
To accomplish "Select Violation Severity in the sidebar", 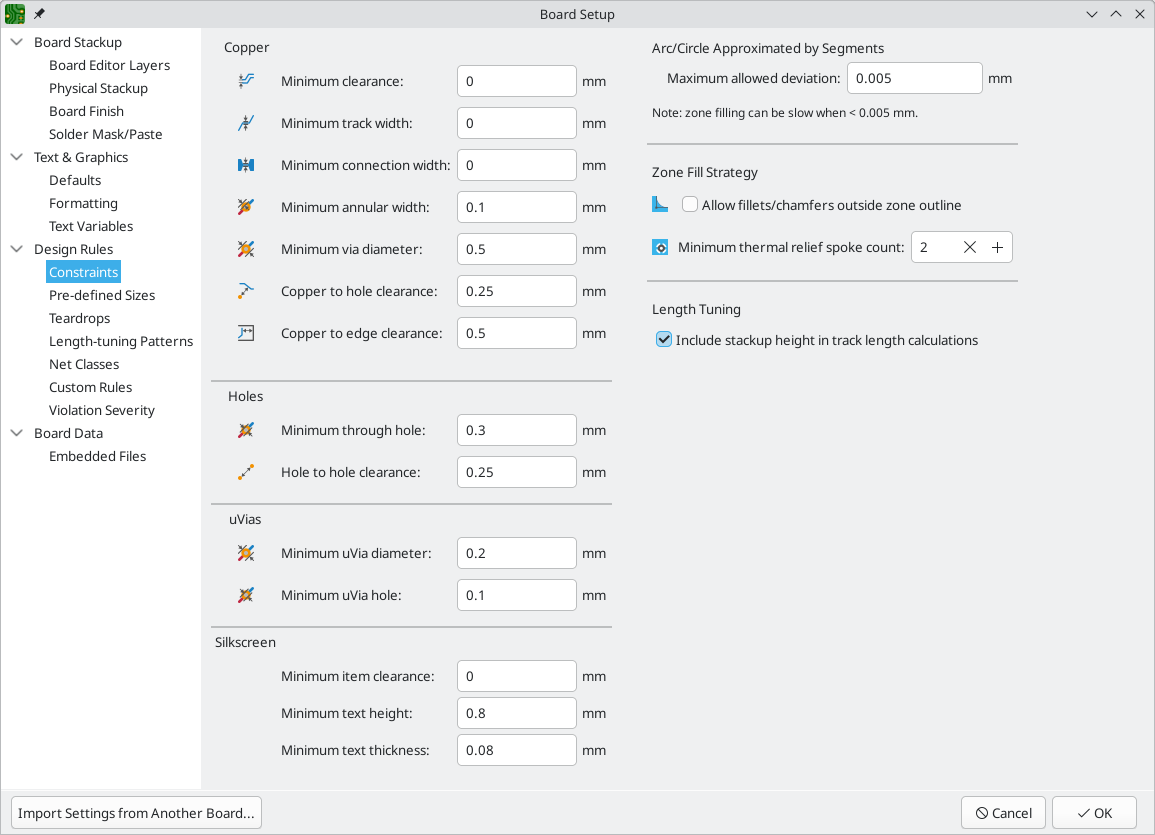I will point(102,410).
